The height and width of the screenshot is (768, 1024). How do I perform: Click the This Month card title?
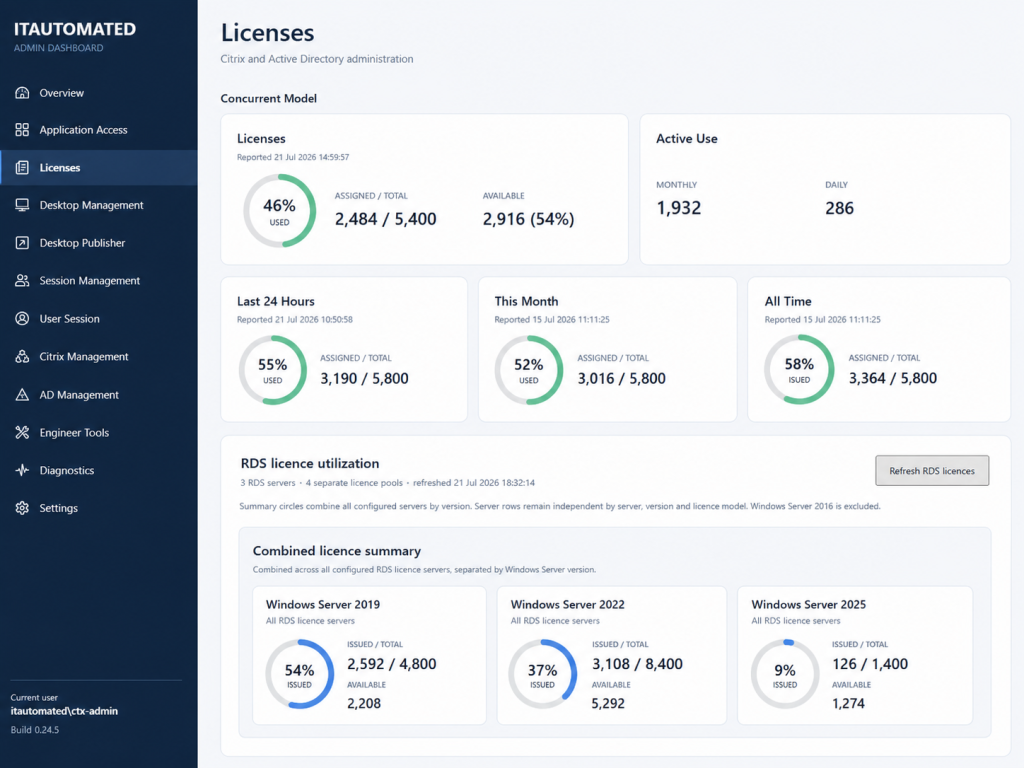tap(526, 302)
